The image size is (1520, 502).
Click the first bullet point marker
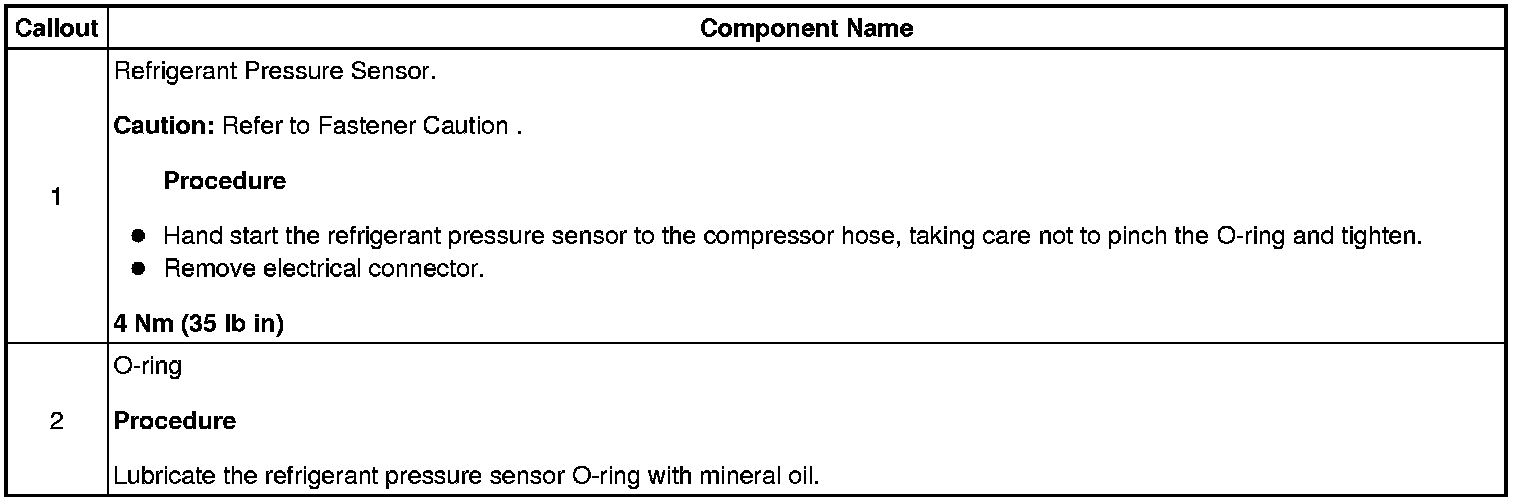(140, 238)
